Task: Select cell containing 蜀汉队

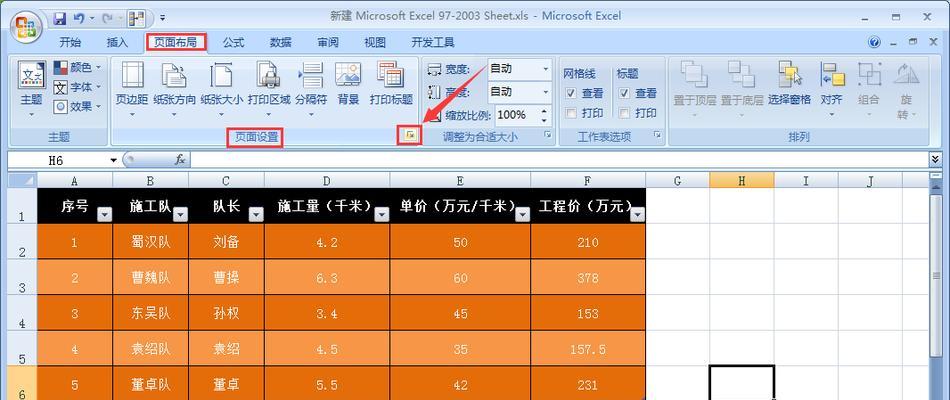Action: (150, 242)
